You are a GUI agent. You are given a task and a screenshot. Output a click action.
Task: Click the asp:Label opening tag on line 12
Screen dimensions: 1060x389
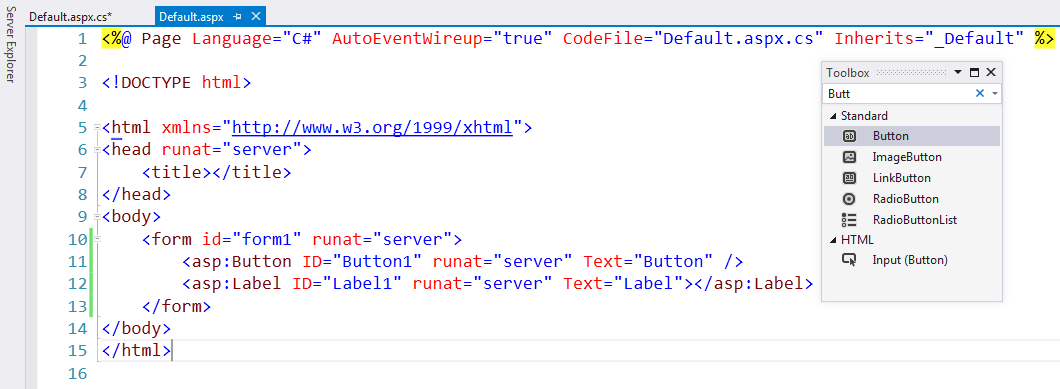[438, 284]
